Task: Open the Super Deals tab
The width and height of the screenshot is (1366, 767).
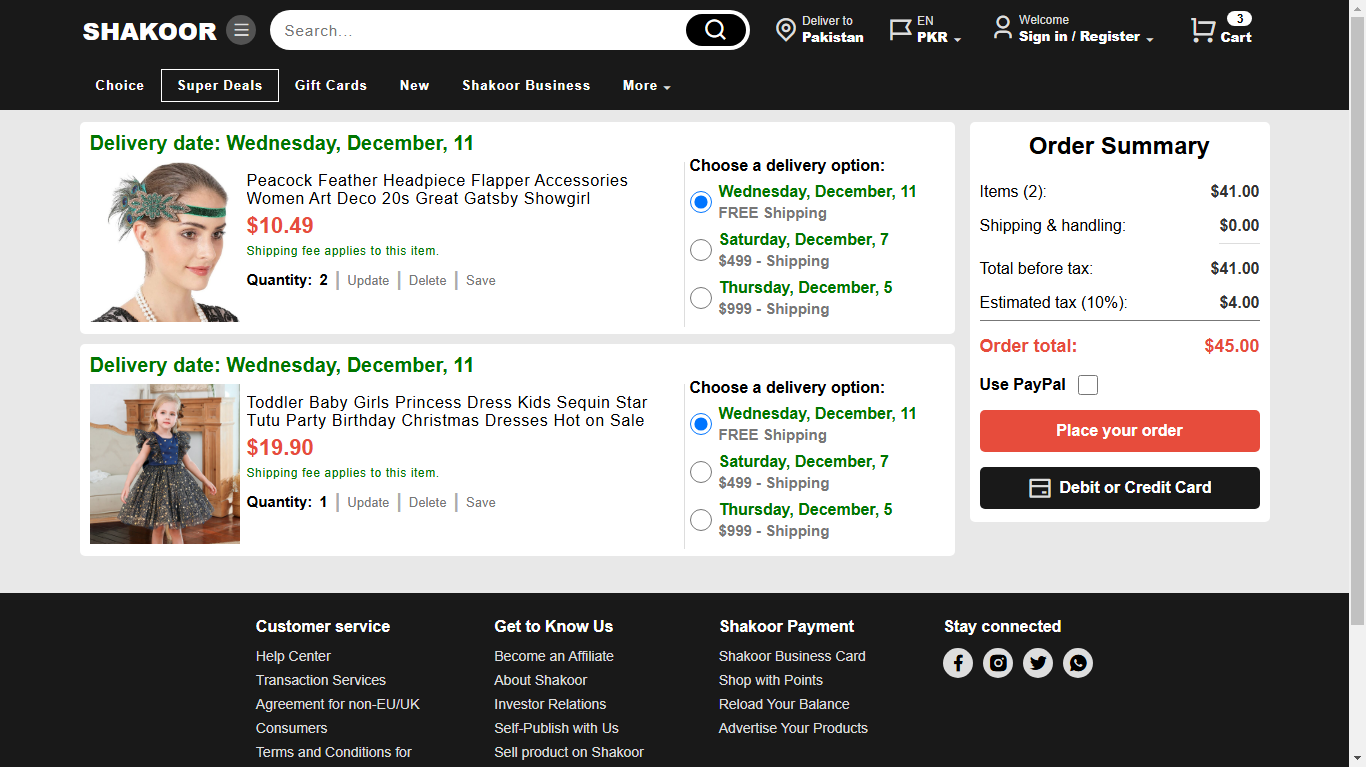Action: click(x=220, y=86)
